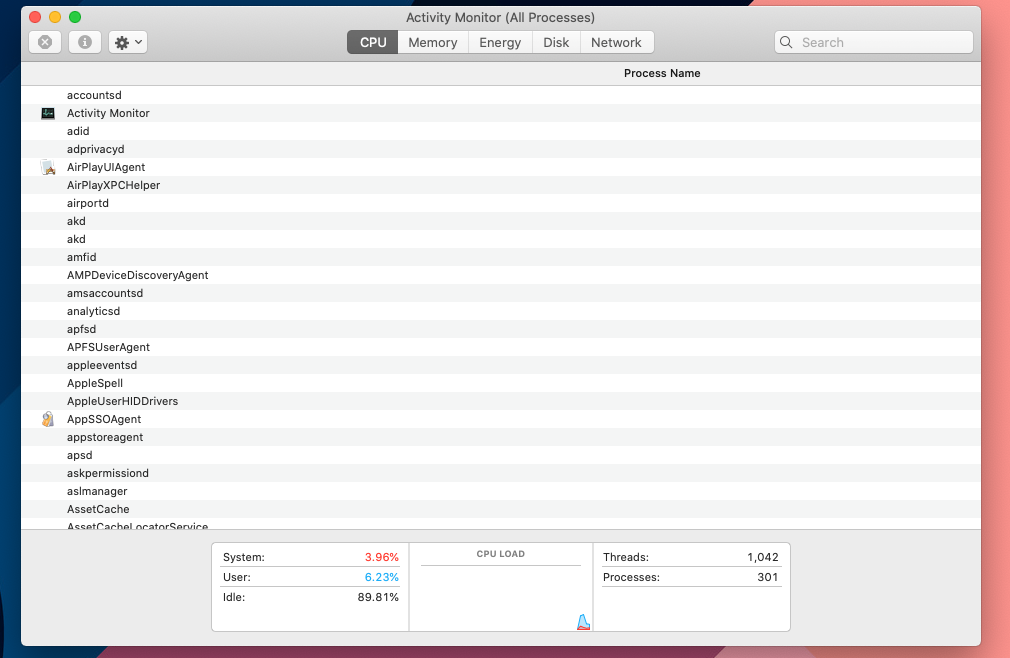The image size is (1010, 658).
Task: Sort by the Process Name column header
Action: tap(662, 73)
